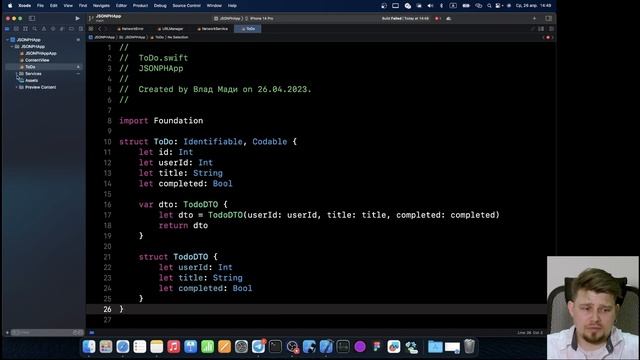640x360 pixels.
Task: Switch to the NetworkError tab
Action: [x=131, y=29]
